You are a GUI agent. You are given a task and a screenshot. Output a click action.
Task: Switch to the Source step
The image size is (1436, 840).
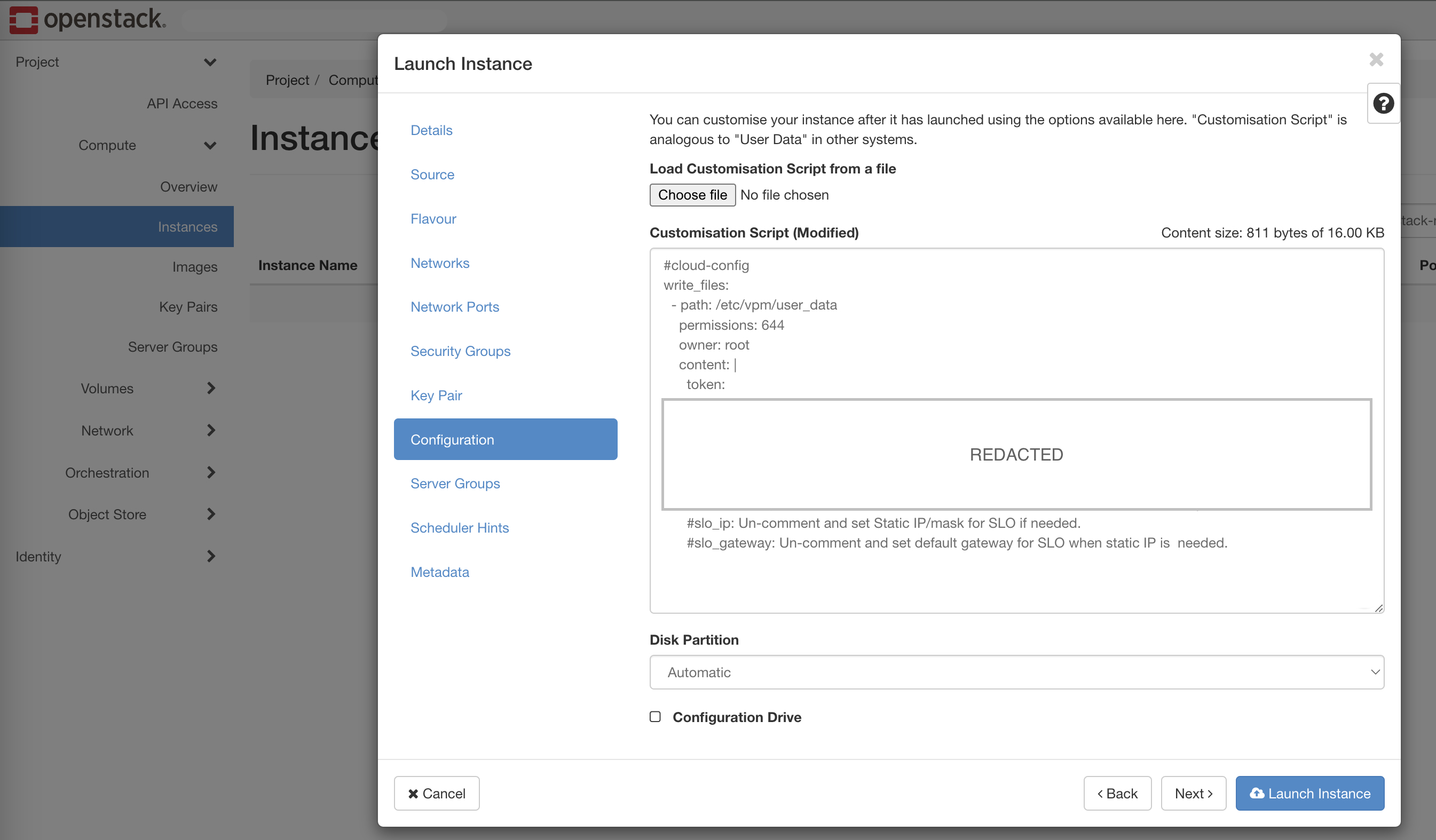point(432,175)
